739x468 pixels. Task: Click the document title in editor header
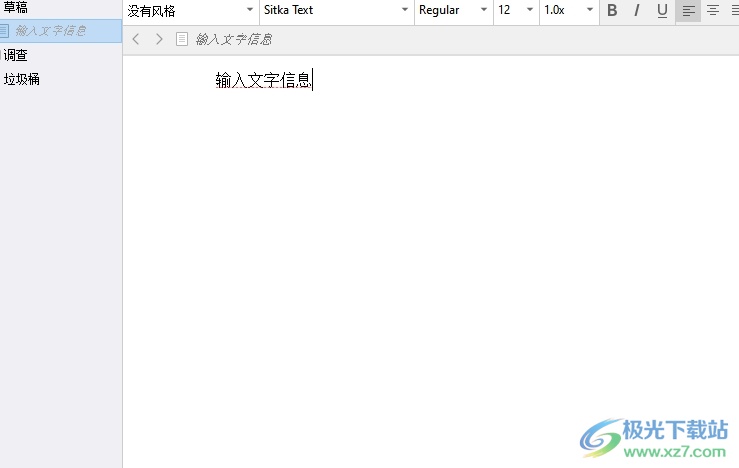(x=234, y=40)
